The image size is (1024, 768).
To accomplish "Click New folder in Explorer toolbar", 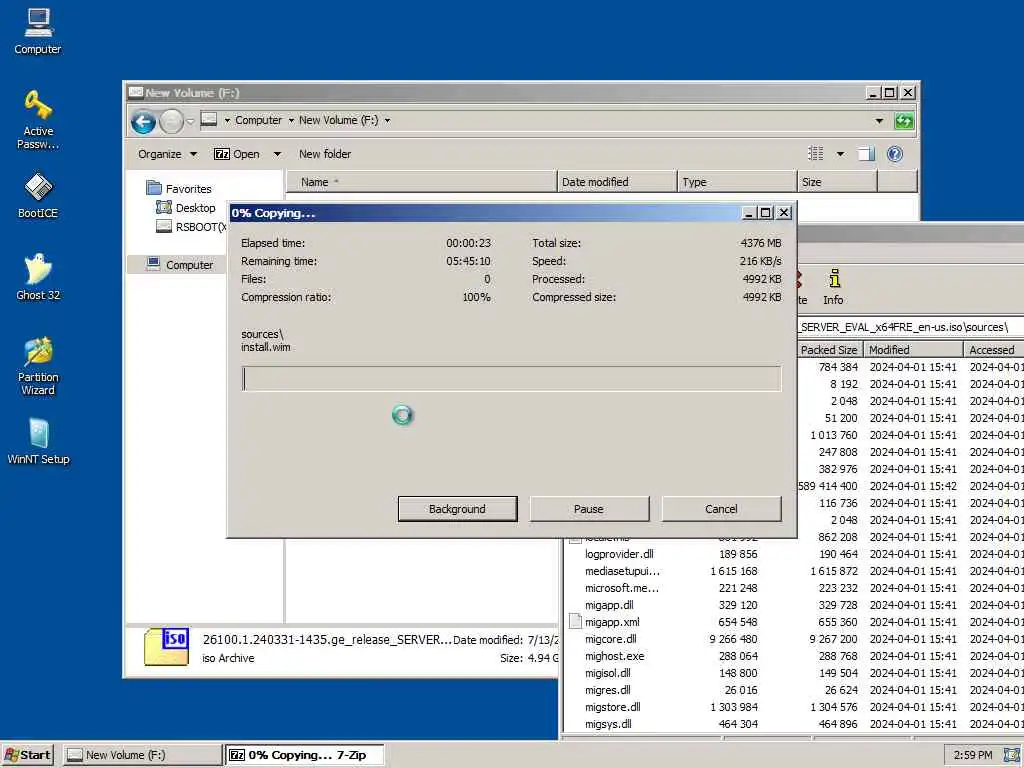I will (325, 154).
